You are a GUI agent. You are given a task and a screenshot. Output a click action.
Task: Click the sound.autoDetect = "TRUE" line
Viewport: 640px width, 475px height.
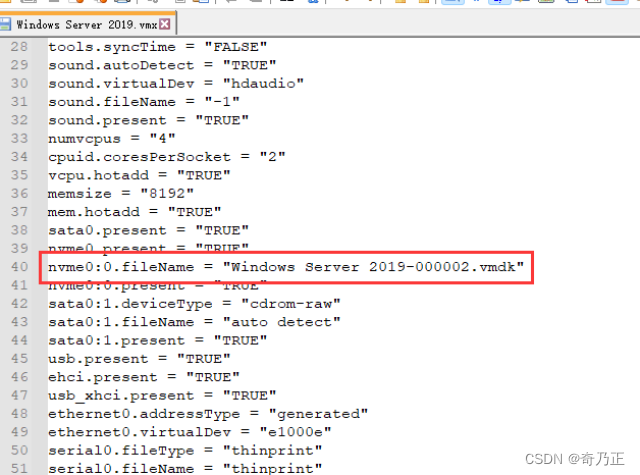tap(162, 65)
